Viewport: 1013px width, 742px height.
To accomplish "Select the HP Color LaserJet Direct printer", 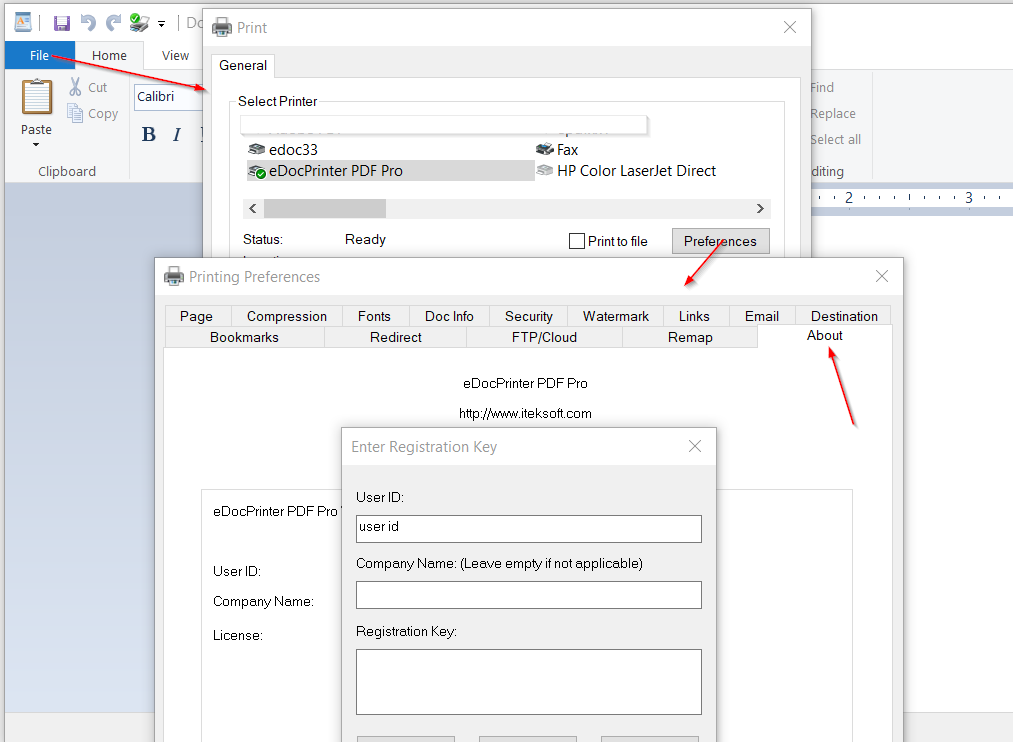I will [627, 170].
